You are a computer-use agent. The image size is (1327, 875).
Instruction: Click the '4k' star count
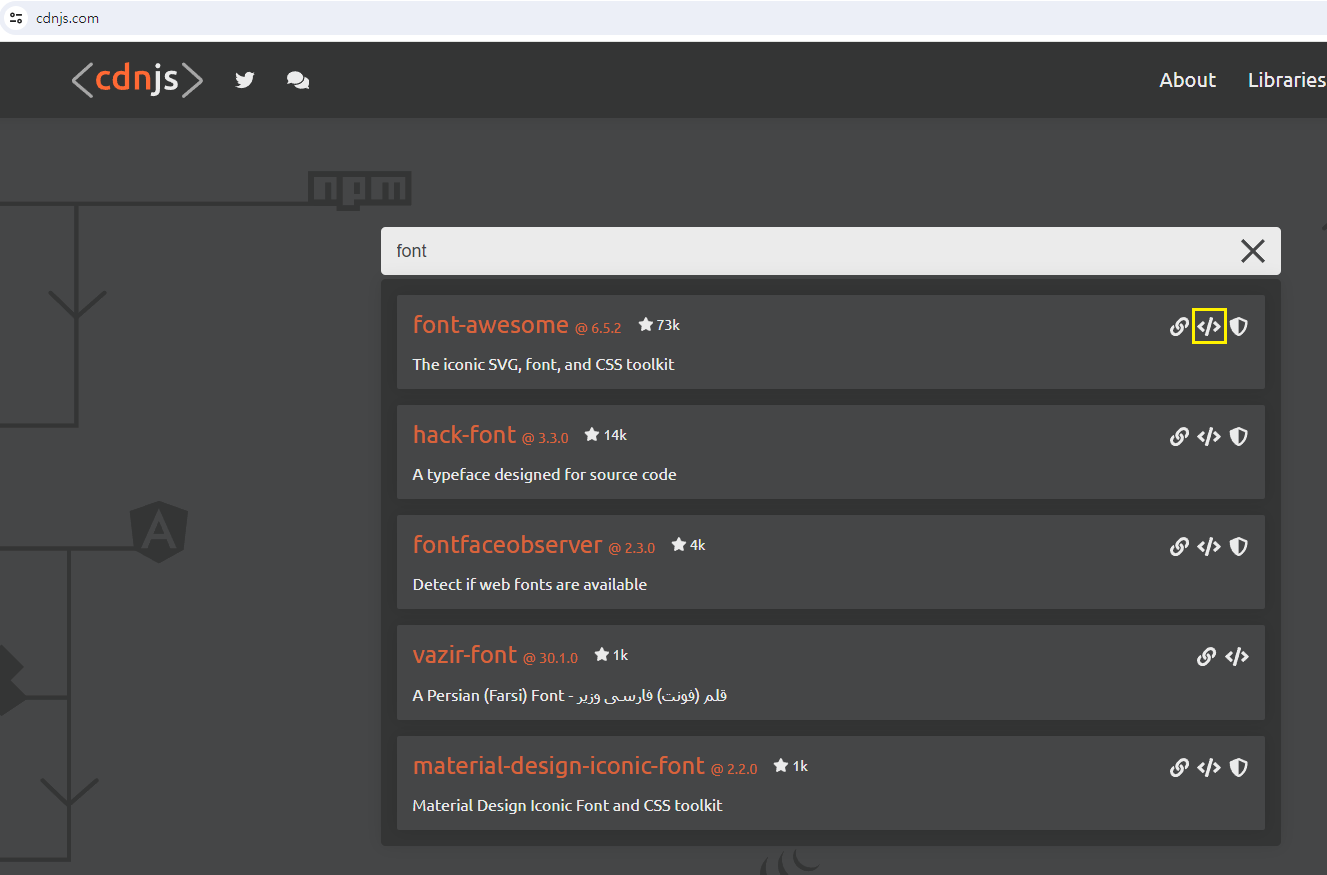tap(698, 545)
